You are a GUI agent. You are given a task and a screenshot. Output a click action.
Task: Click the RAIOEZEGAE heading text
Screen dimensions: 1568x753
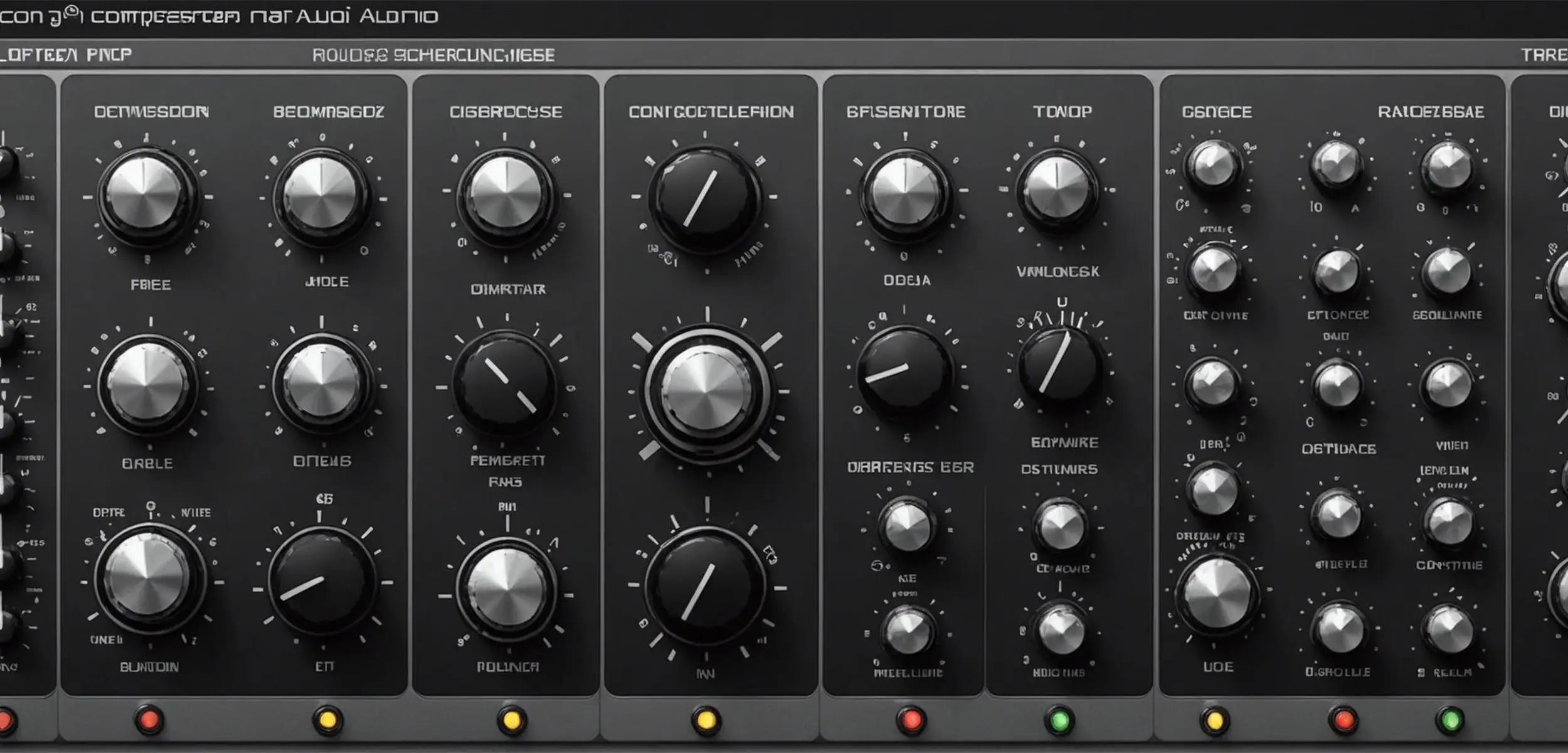point(1431,112)
